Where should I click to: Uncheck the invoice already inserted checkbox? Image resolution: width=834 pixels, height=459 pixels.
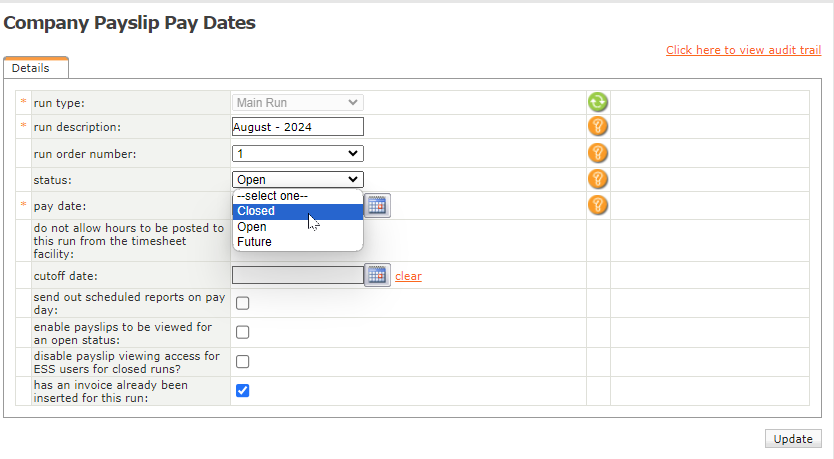click(242, 391)
